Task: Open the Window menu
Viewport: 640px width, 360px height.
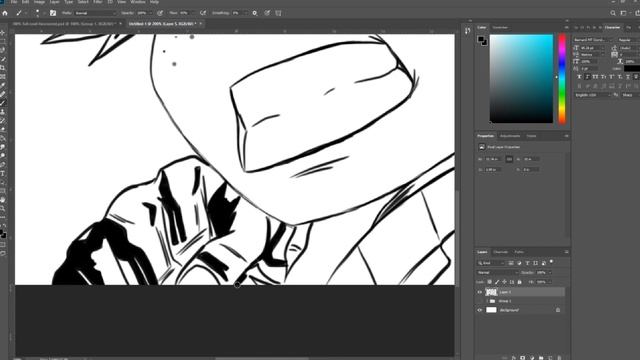Action: 138,2
